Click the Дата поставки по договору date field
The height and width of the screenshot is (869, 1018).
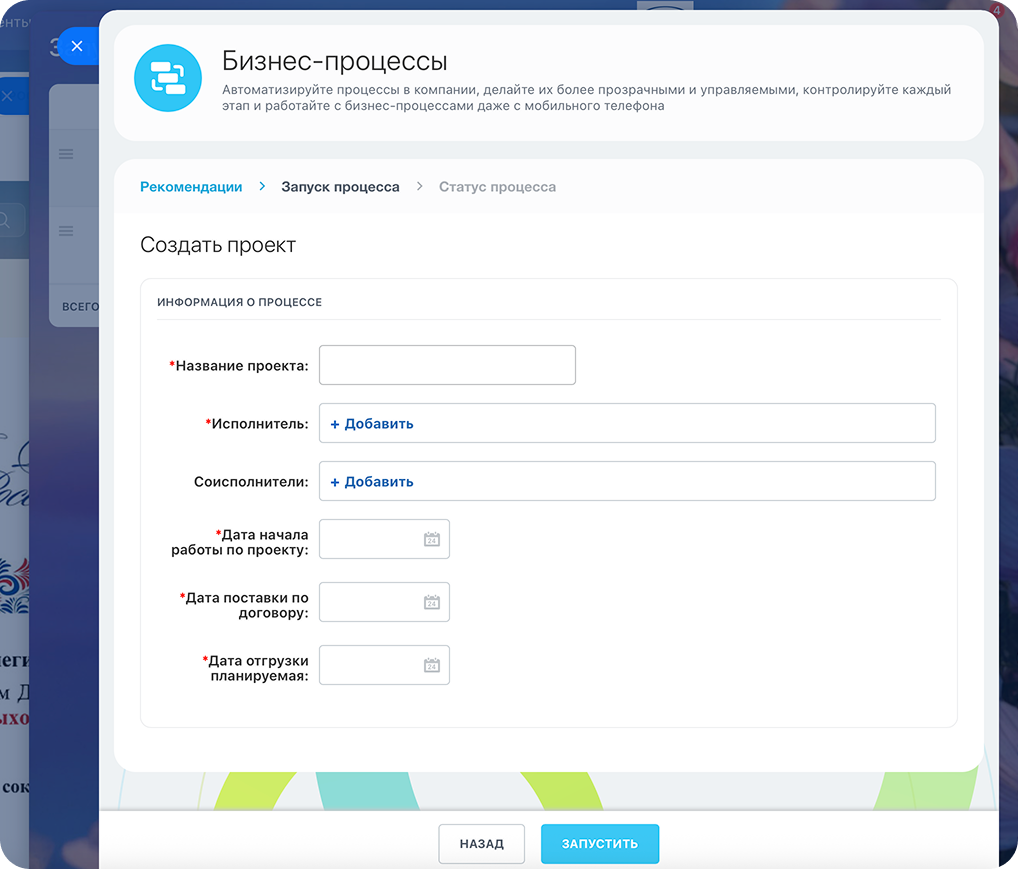click(x=384, y=602)
